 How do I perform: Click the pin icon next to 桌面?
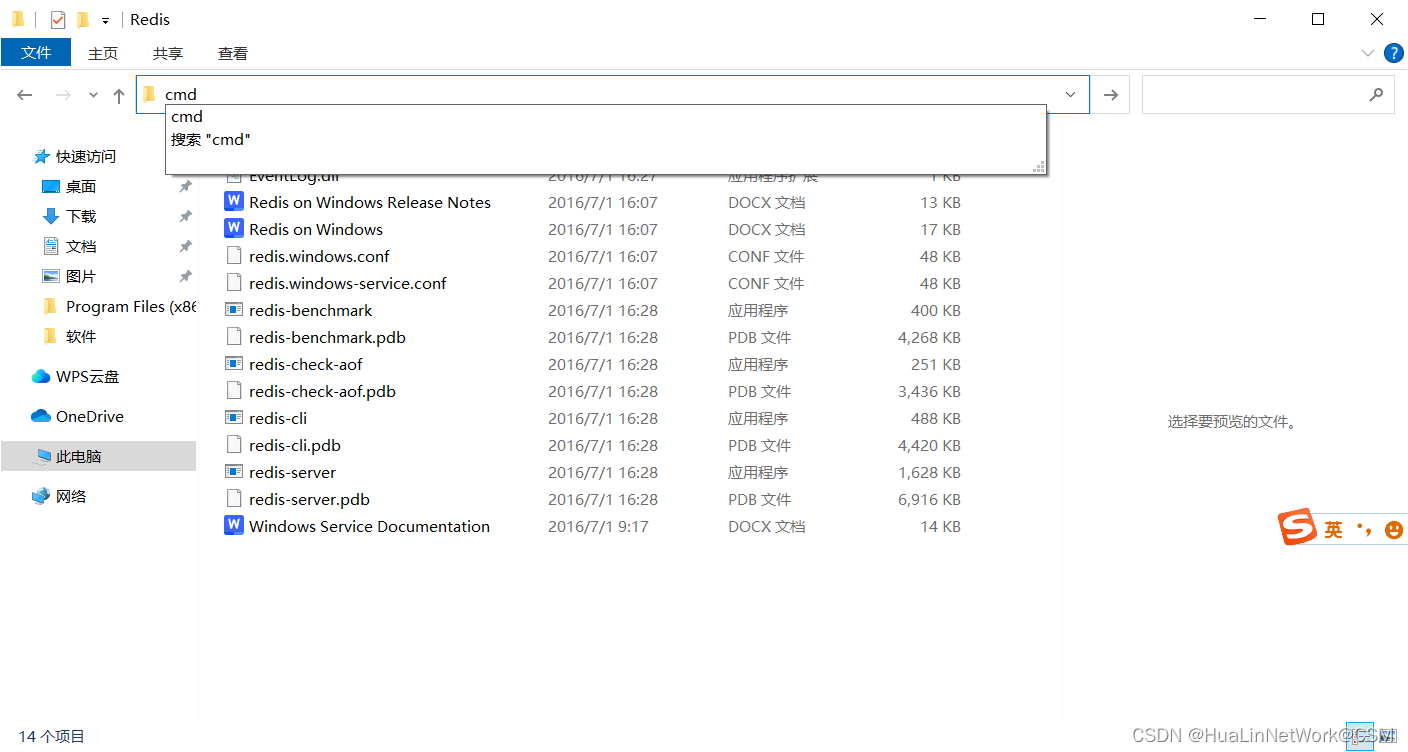coord(185,186)
